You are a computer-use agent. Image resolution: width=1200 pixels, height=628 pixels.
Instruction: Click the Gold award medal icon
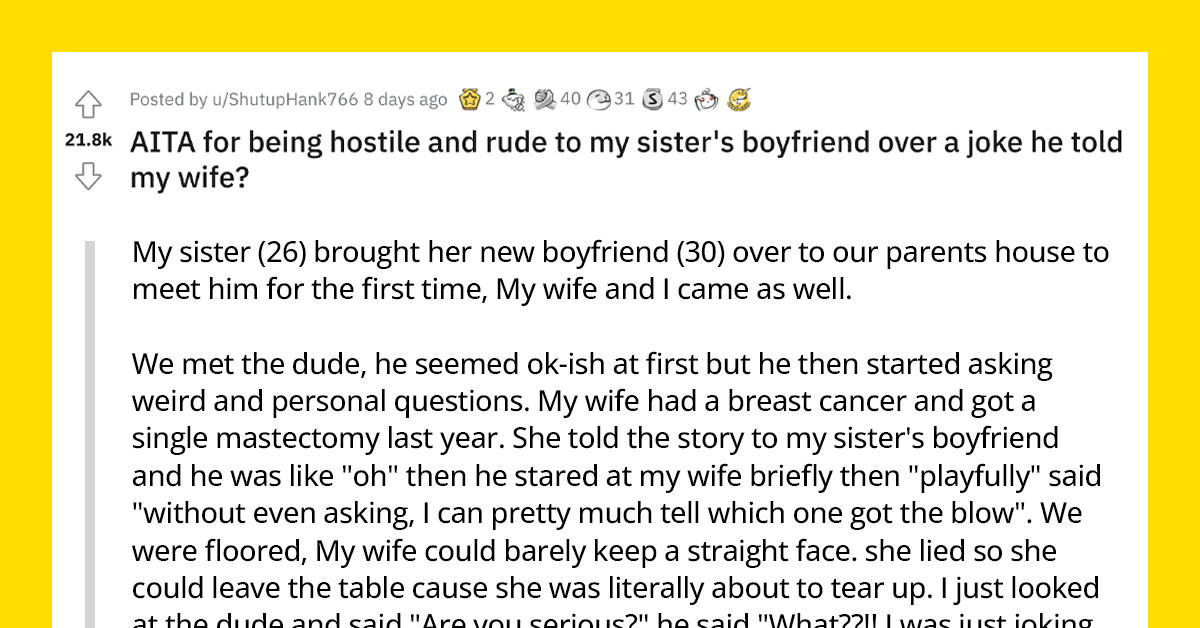pos(469,99)
